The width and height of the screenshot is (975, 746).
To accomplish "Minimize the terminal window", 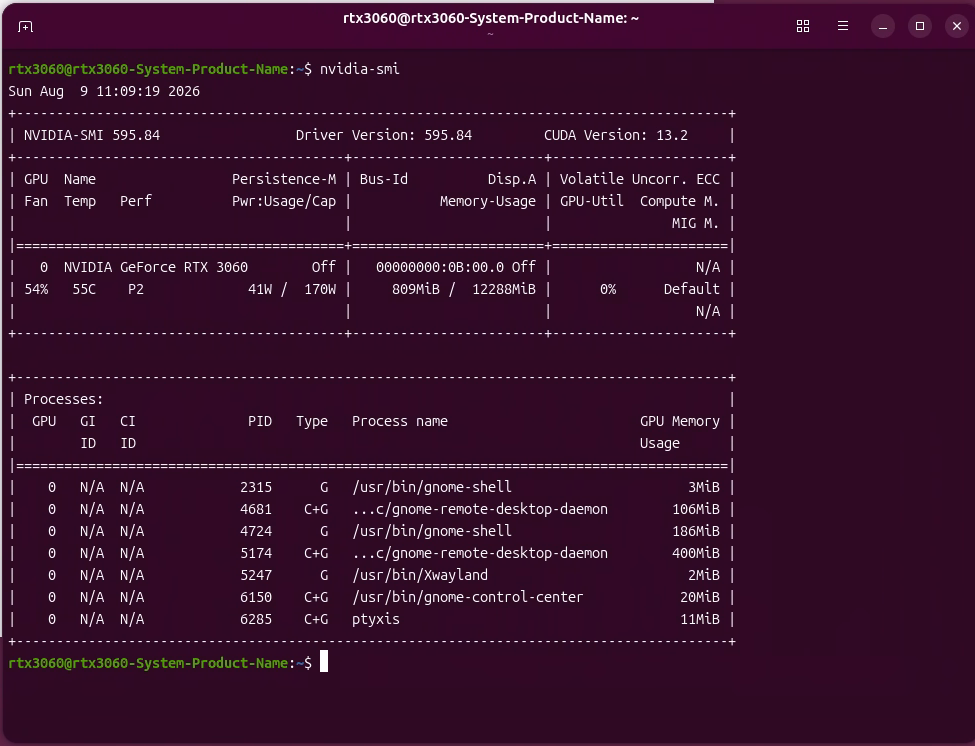I will click(x=882, y=26).
